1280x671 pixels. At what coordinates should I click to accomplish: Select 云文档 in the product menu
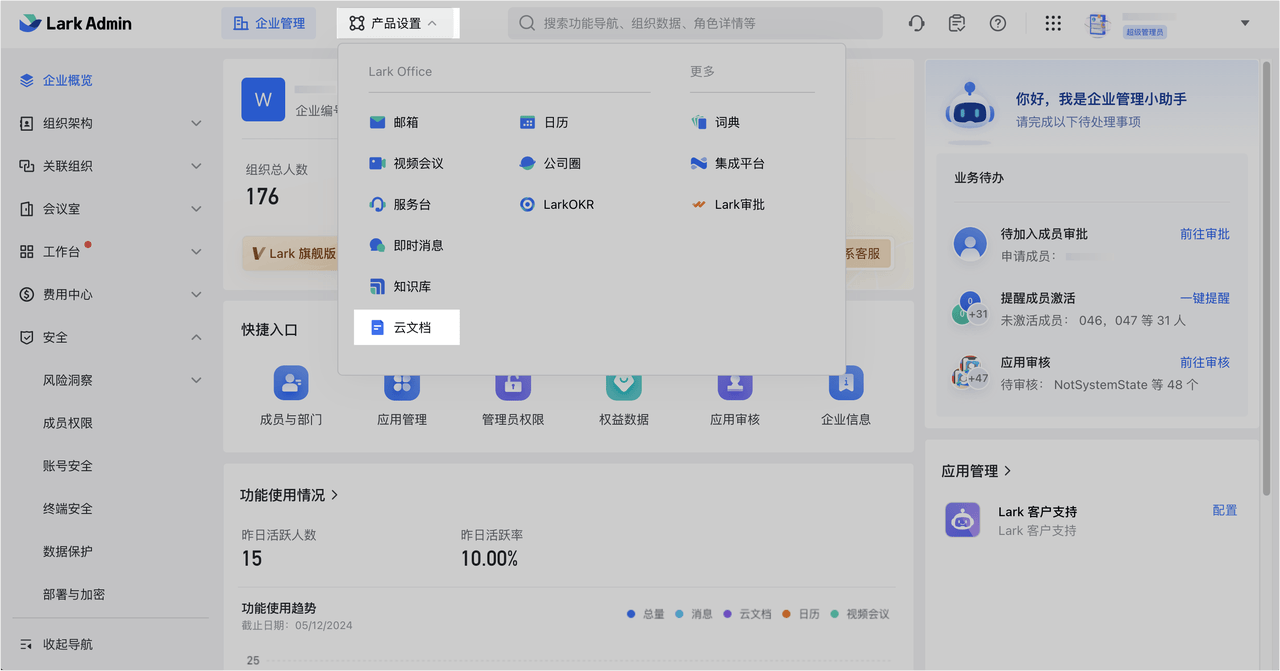click(x=407, y=327)
